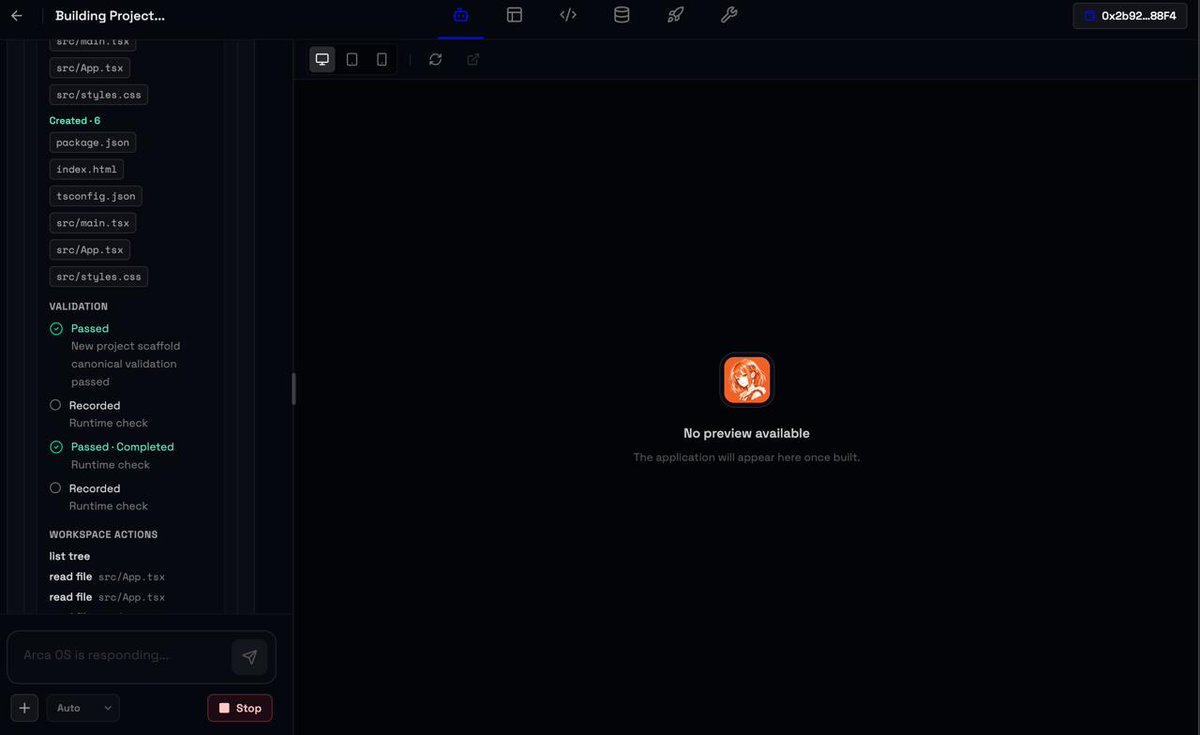Click the sidebar resize handle

[293, 388]
